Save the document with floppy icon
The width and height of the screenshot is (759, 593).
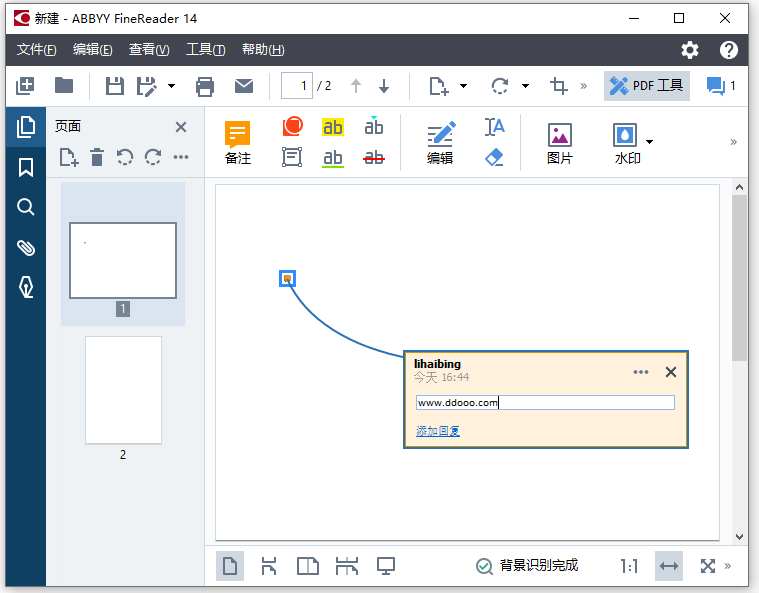click(x=115, y=86)
